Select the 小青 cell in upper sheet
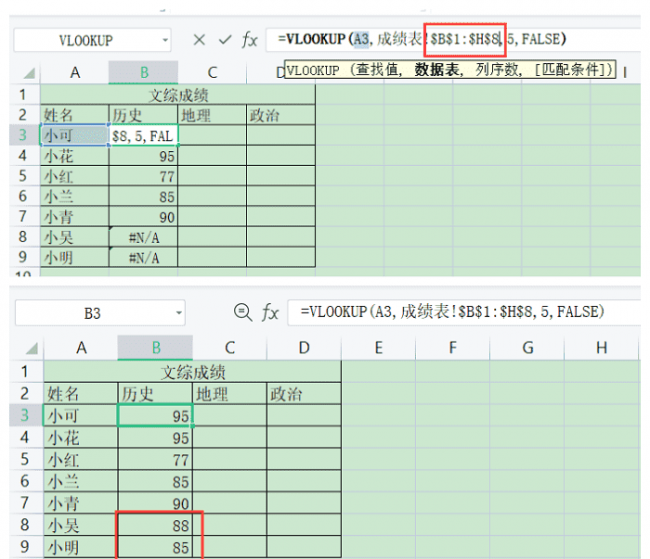This screenshot has width=650, height=559. [x=75, y=216]
